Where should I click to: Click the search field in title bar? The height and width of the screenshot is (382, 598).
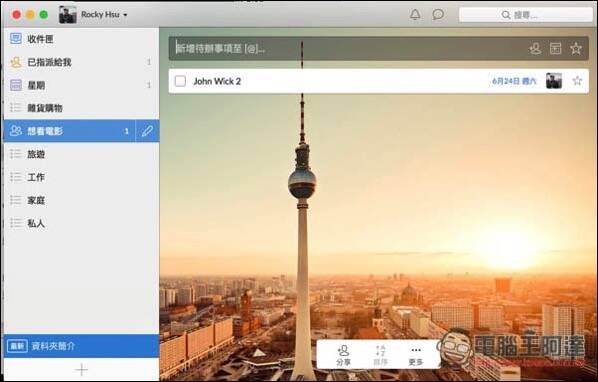[526, 15]
